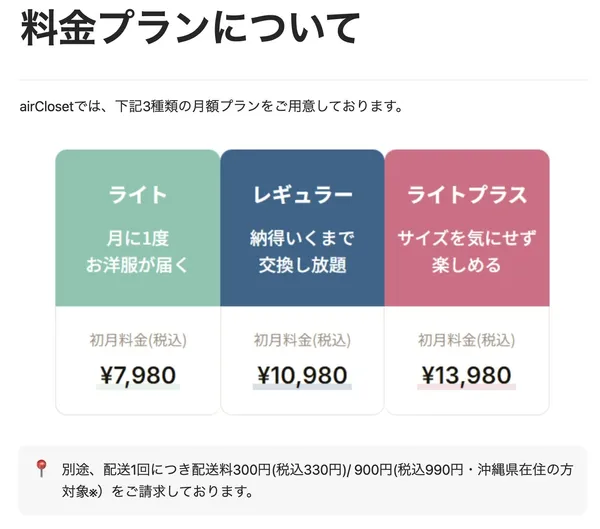The width and height of the screenshot is (600, 529).
Task: Click the navy レギュラー color block
Action: click(302, 228)
